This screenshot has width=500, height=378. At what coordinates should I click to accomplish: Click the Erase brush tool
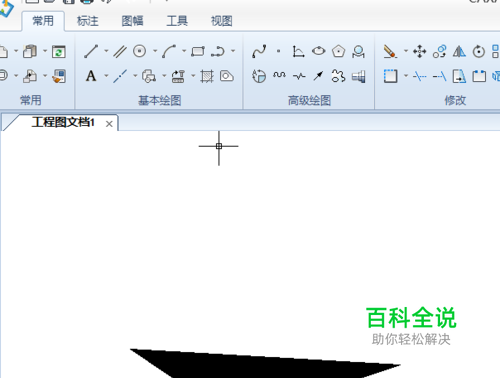coord(390,51)
